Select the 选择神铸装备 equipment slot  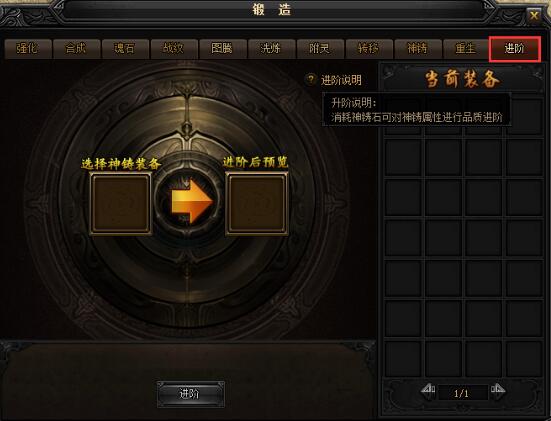tap(121, 203)
